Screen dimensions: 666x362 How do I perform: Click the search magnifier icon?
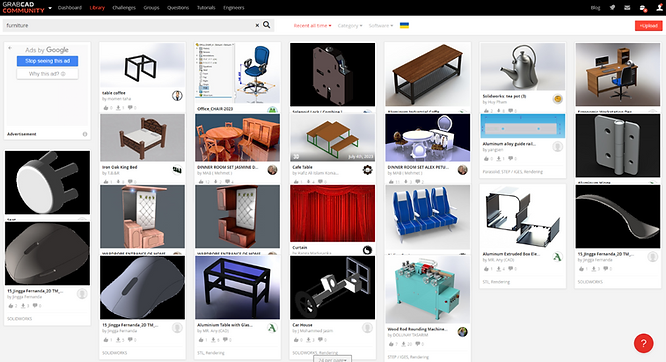[266, 25]
